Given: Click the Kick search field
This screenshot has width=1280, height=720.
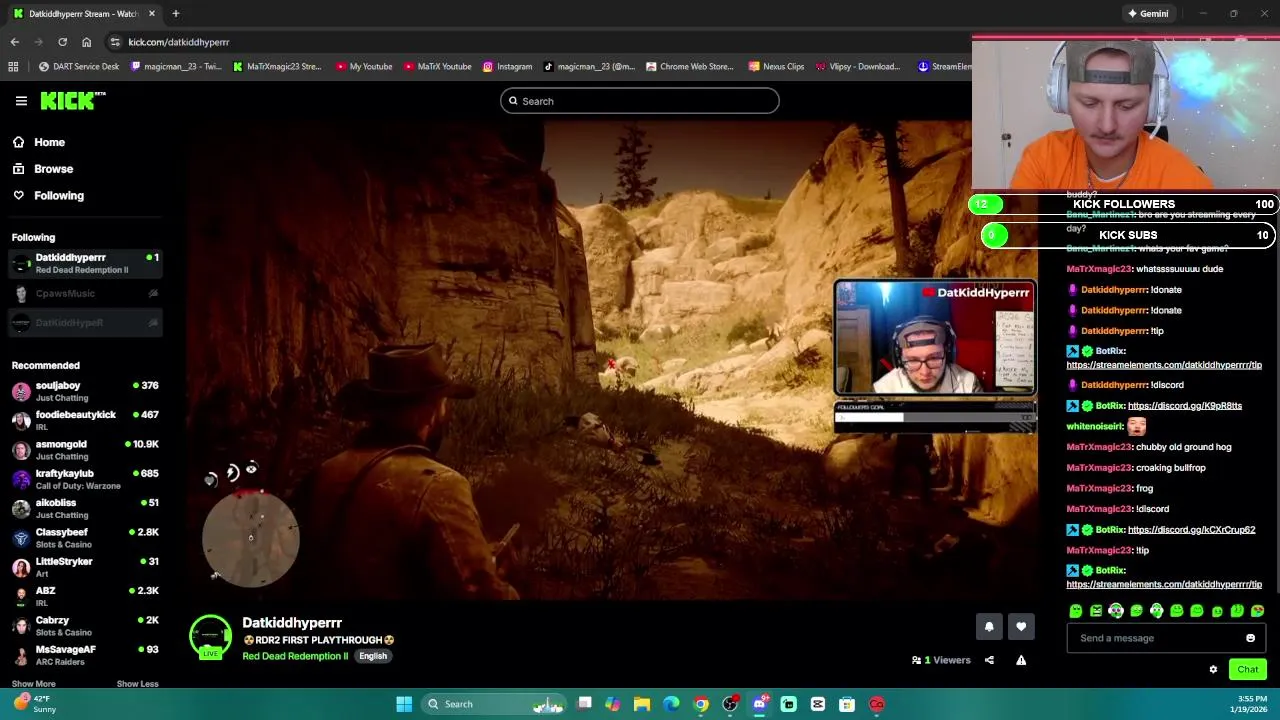Looking at the screenshot, I should pos(639,101).
